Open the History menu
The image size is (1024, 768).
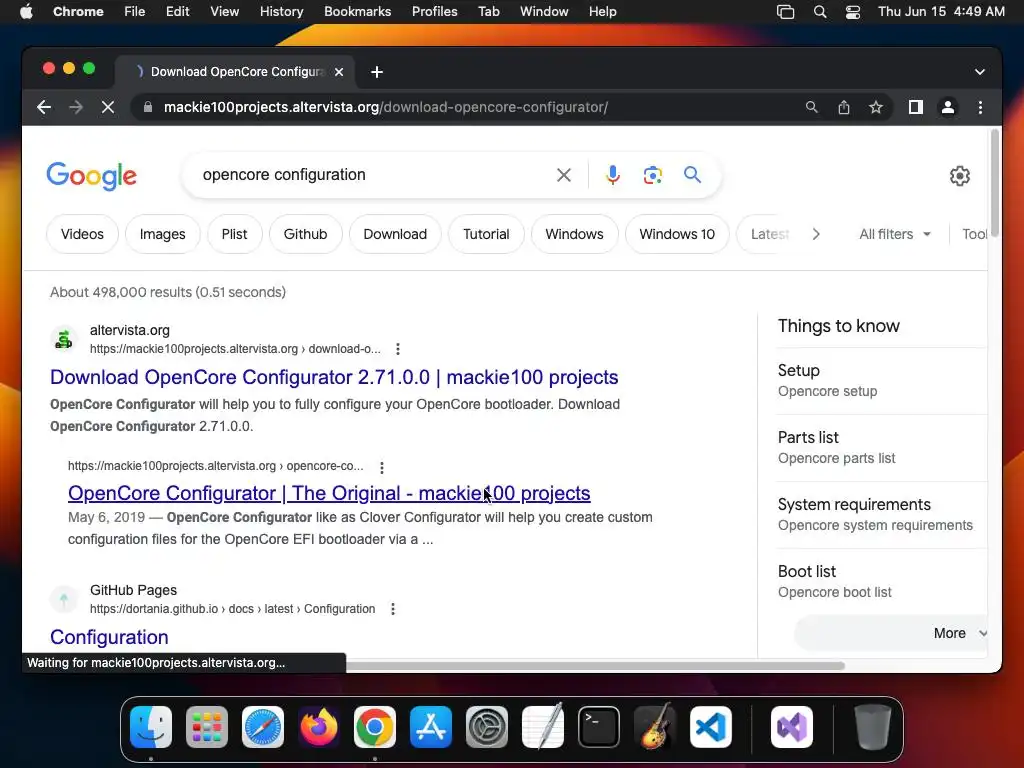[x=281, y=12]
